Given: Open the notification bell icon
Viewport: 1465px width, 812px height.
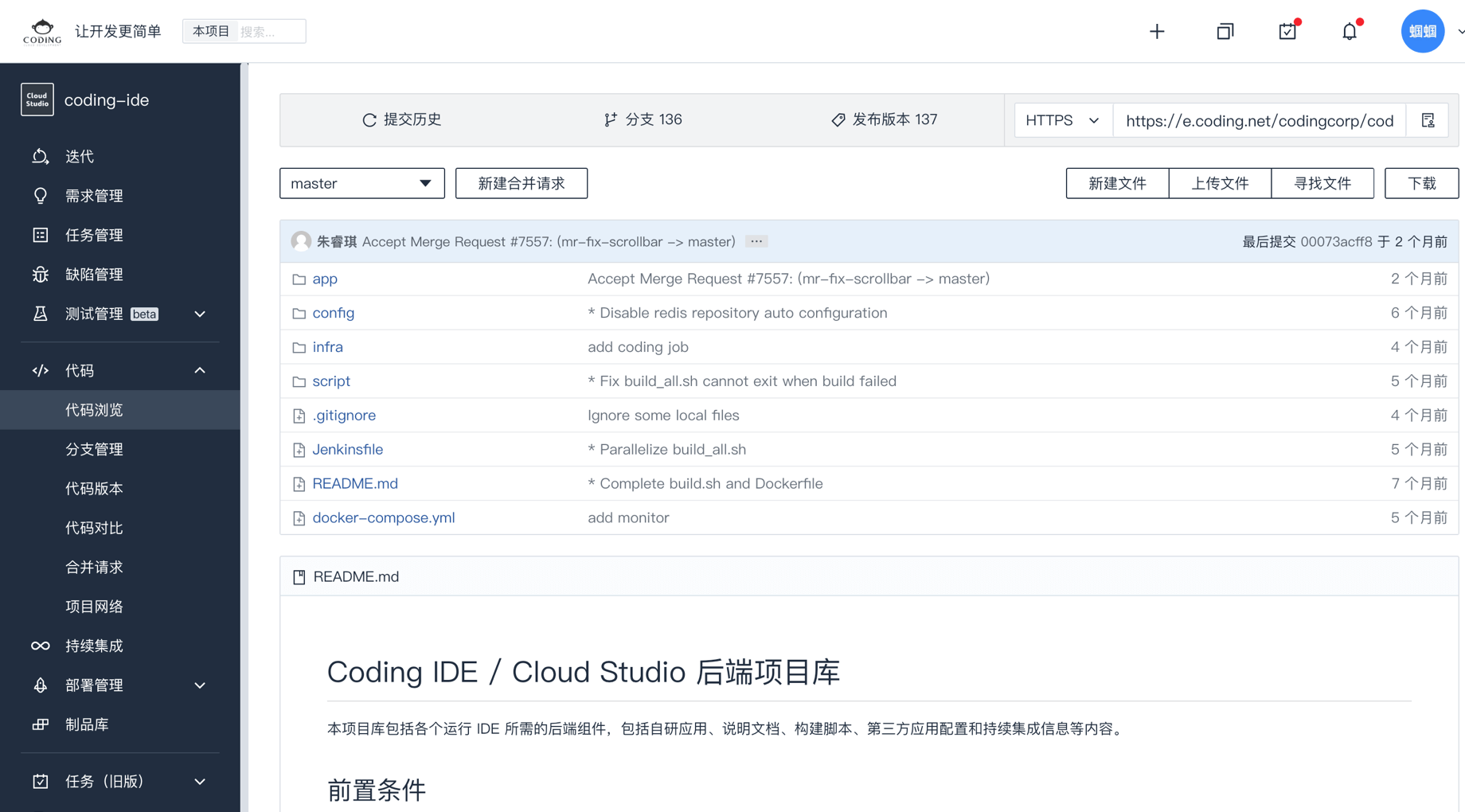Looking at the screenshot, I should (x=1350, y=31).
